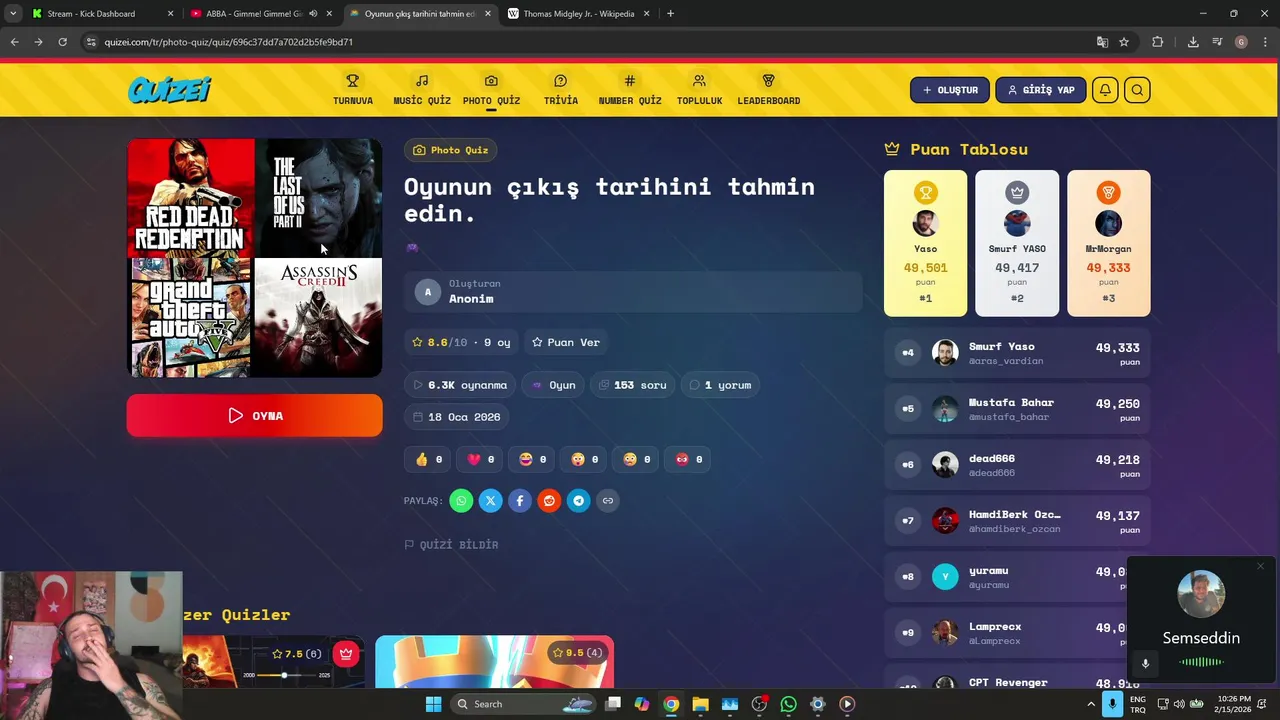The image size is (1280, 720).
Task: Open the translate page icon
Action: (x=1102, y=42)
